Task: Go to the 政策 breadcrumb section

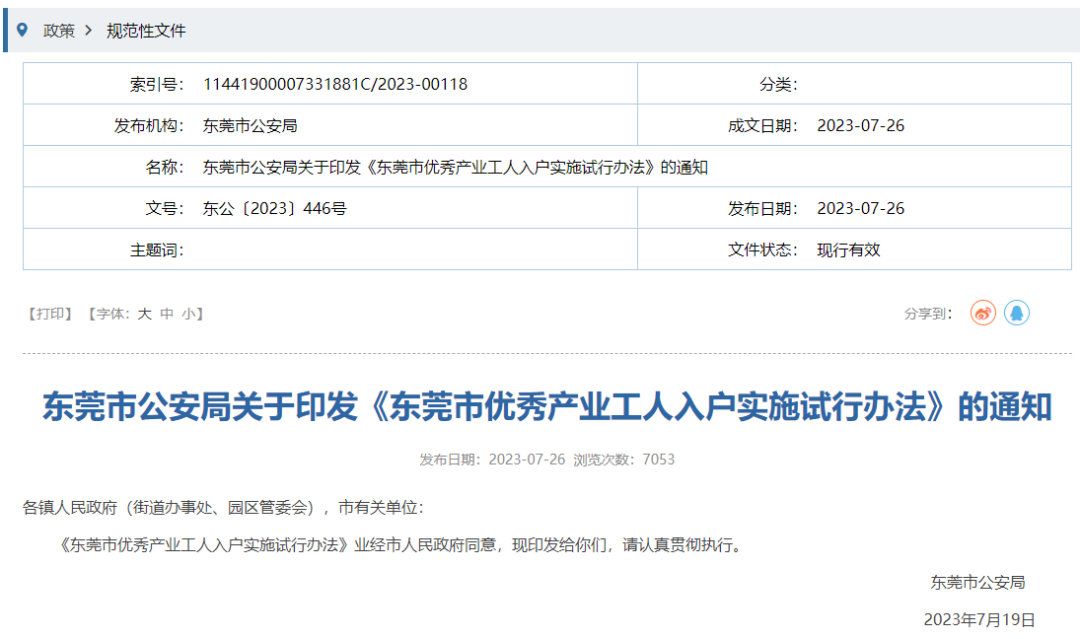Action: pyautogui.click(x=59, y=31)
